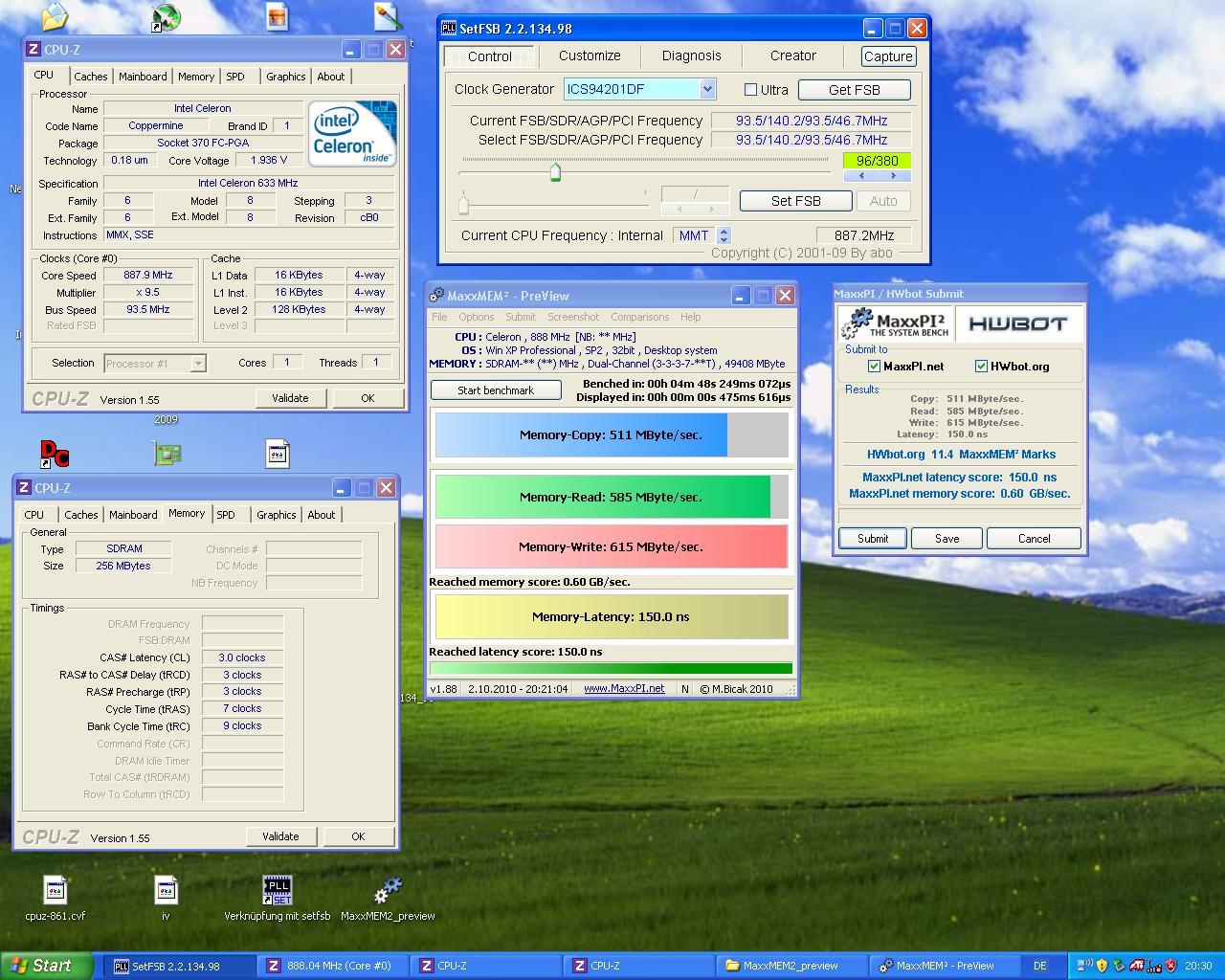Switch to Customize tab in SetFSB
The width and height of the screenshot is (1225, 980).
pos(590,56)
